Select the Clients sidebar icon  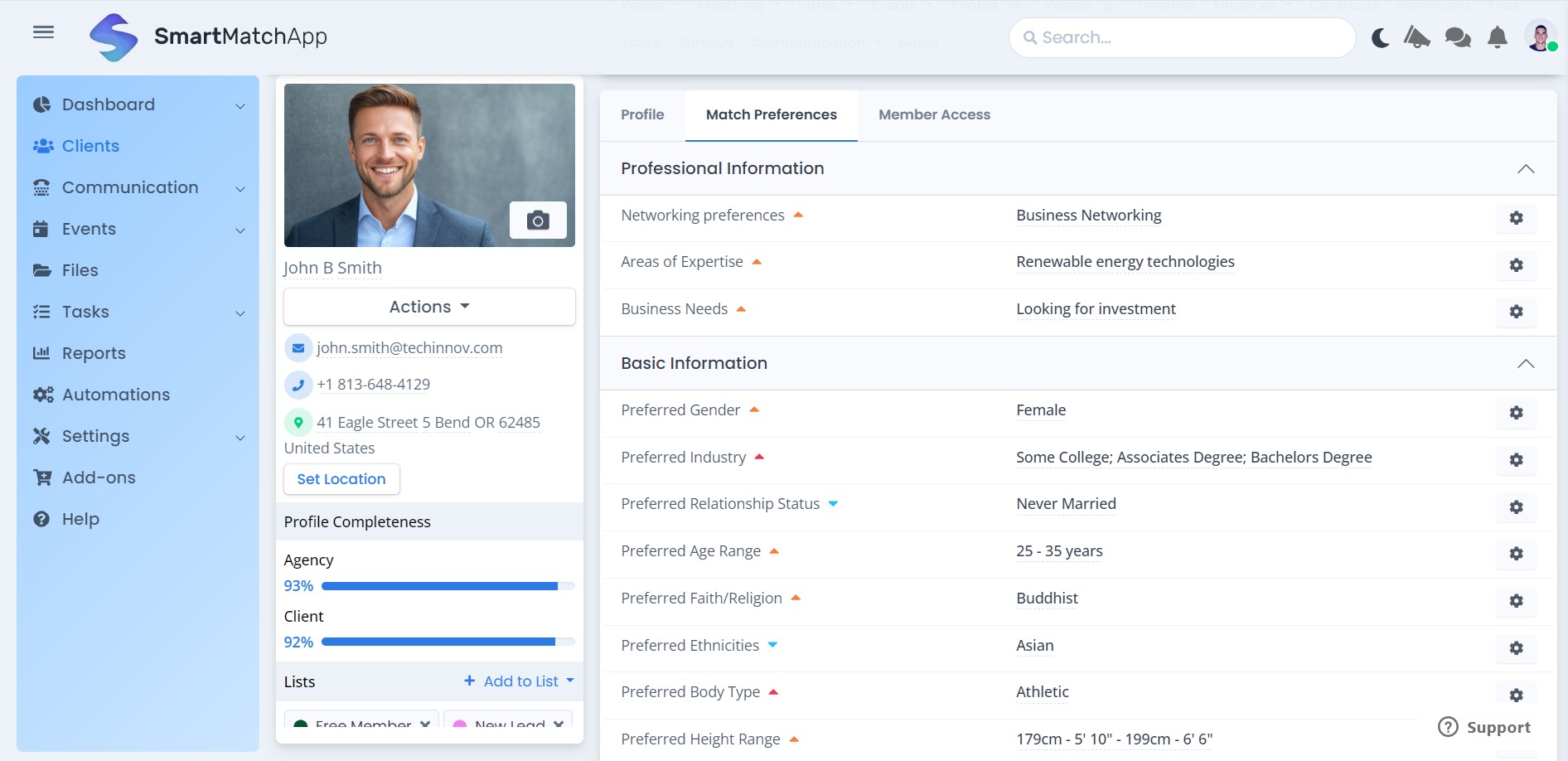tap(42, 145)
